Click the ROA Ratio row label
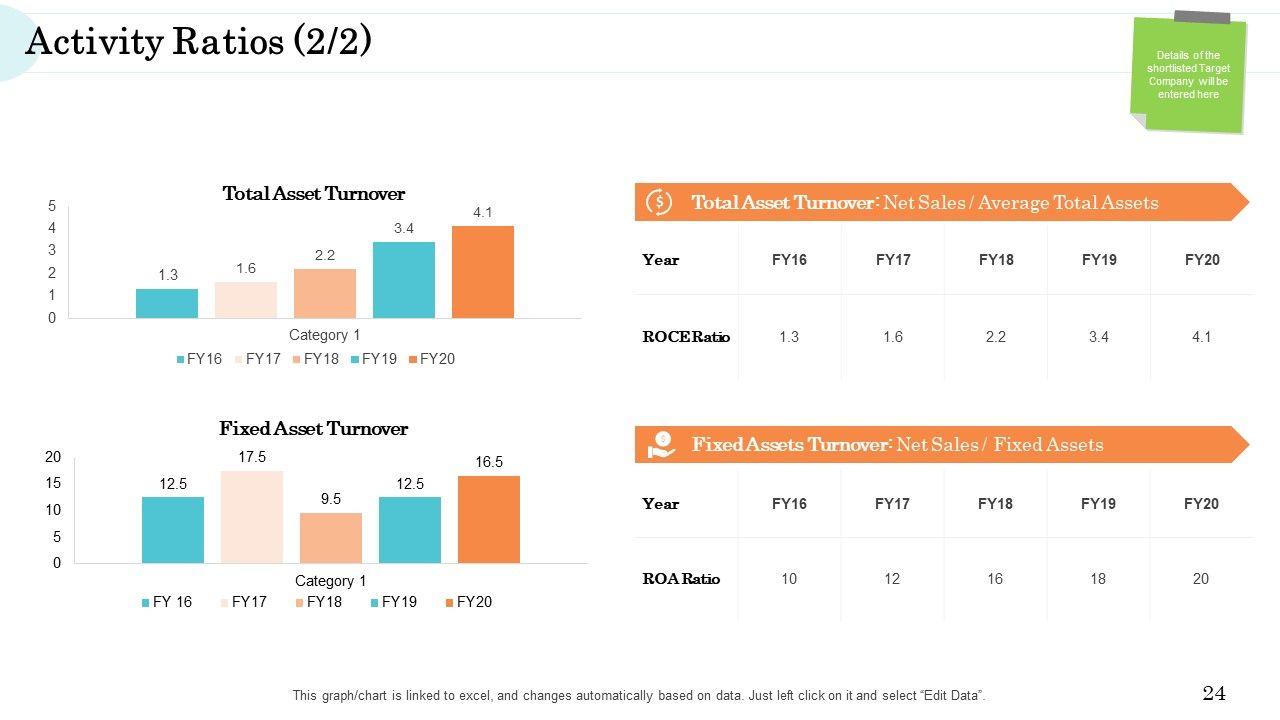 [681, 579]
